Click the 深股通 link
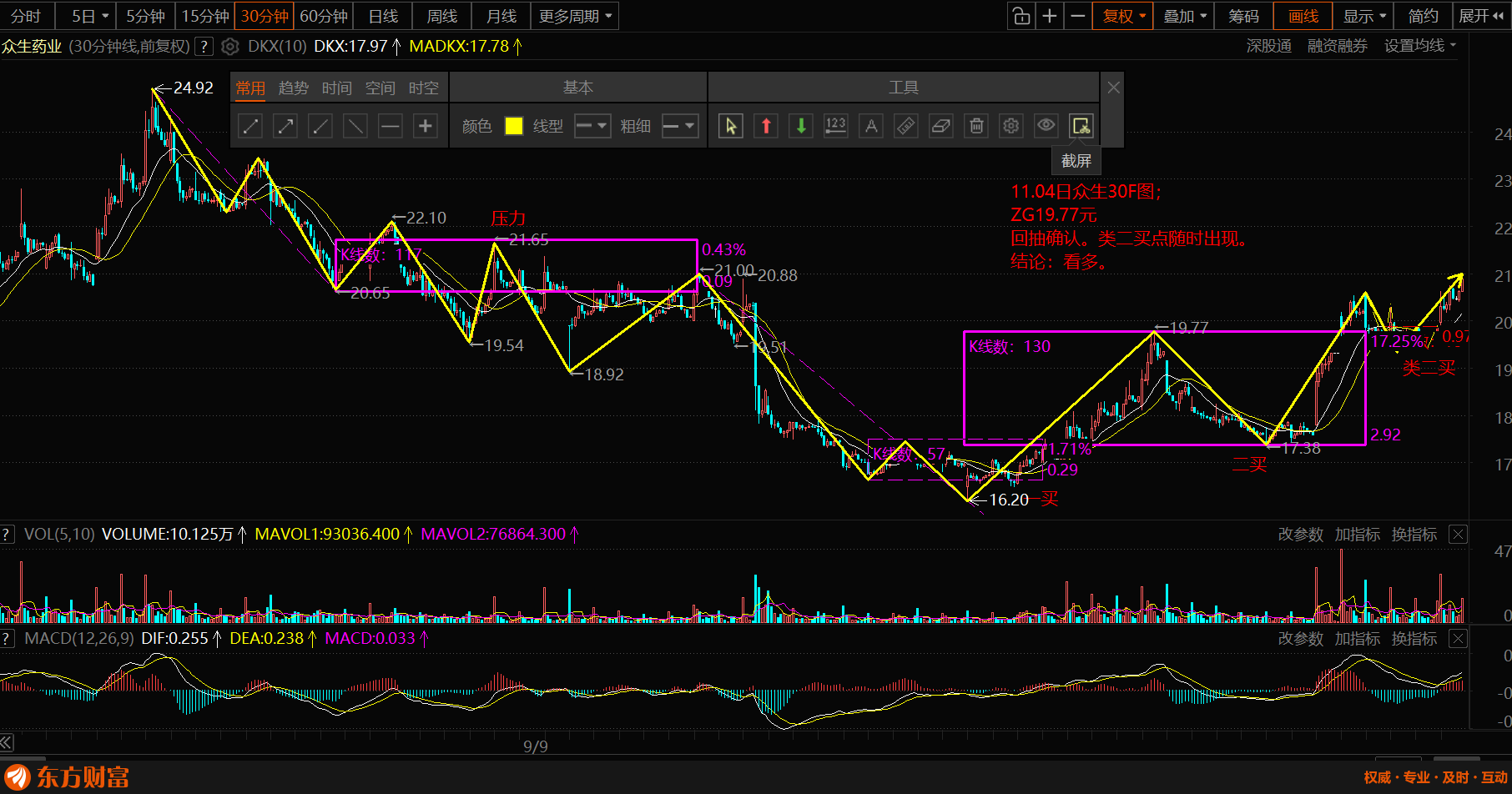This screenshot has height=794, width=1512. [x=1269, y=46]
